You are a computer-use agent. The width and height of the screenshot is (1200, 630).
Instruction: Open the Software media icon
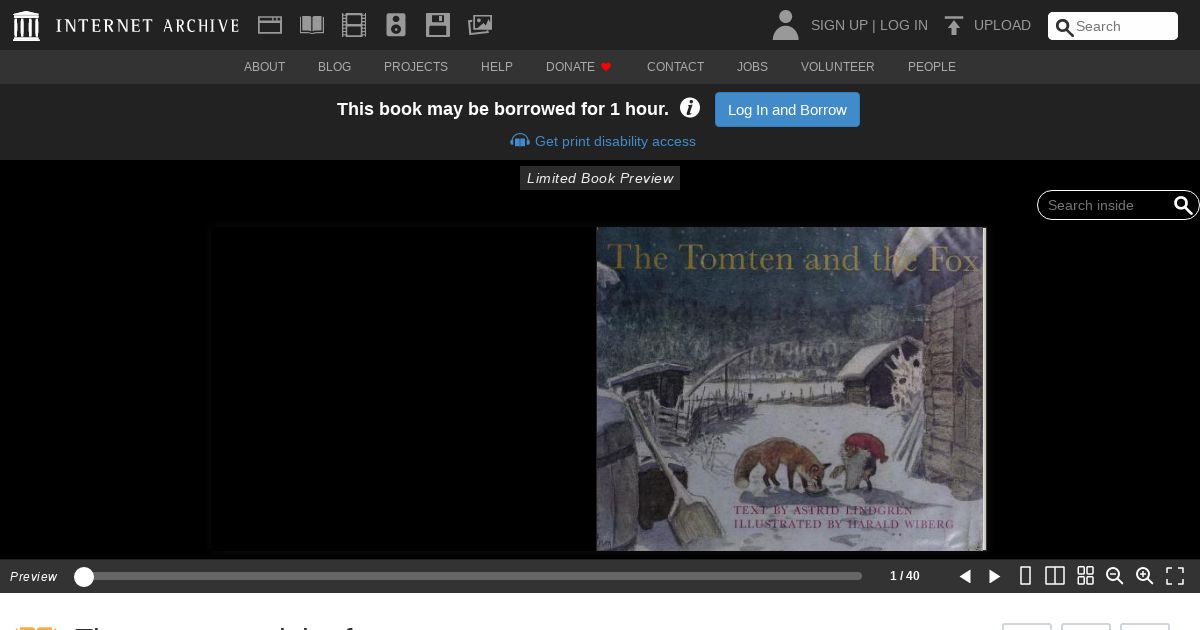click(x=438, y=25)
